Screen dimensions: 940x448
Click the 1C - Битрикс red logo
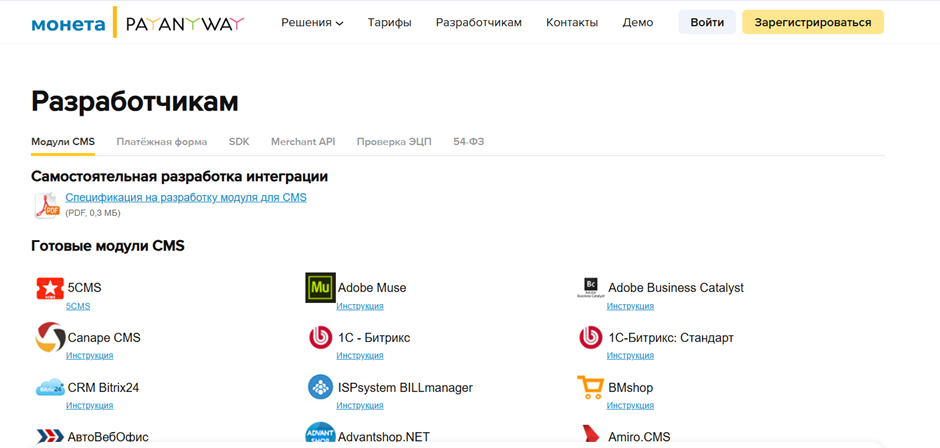coord(320,338)
